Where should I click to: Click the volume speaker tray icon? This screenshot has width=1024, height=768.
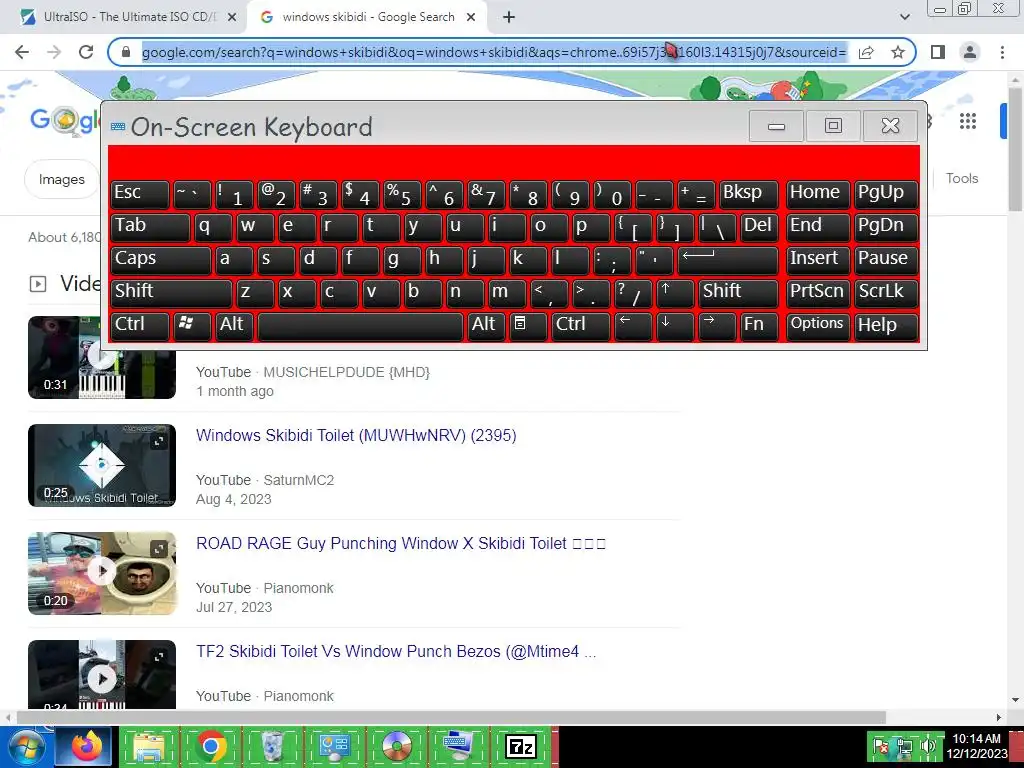(x=927, y=745)
